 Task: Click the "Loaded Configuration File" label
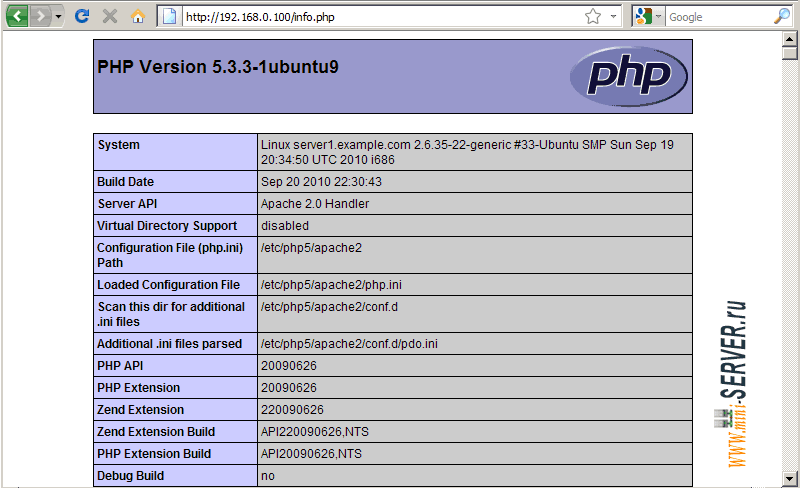(168, 285)
